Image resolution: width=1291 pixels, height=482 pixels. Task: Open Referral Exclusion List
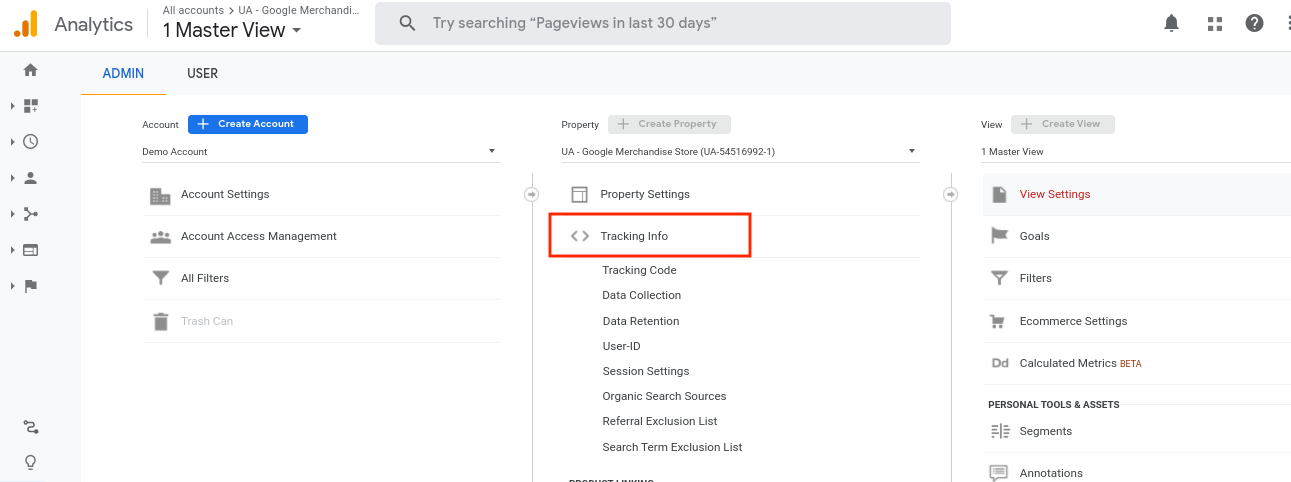pyautogui.click(x=660, y=421)
